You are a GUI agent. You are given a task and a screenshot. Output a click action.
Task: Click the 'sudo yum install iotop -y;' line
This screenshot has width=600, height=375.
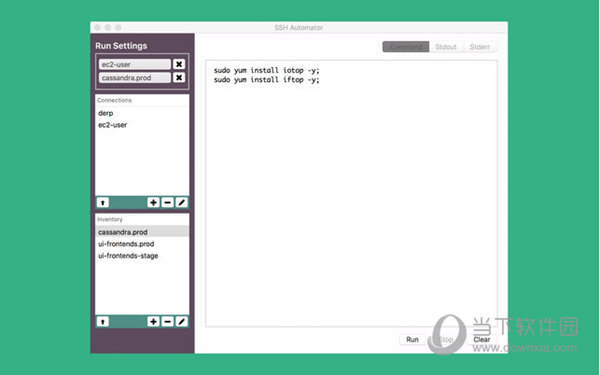pos(266,70)
